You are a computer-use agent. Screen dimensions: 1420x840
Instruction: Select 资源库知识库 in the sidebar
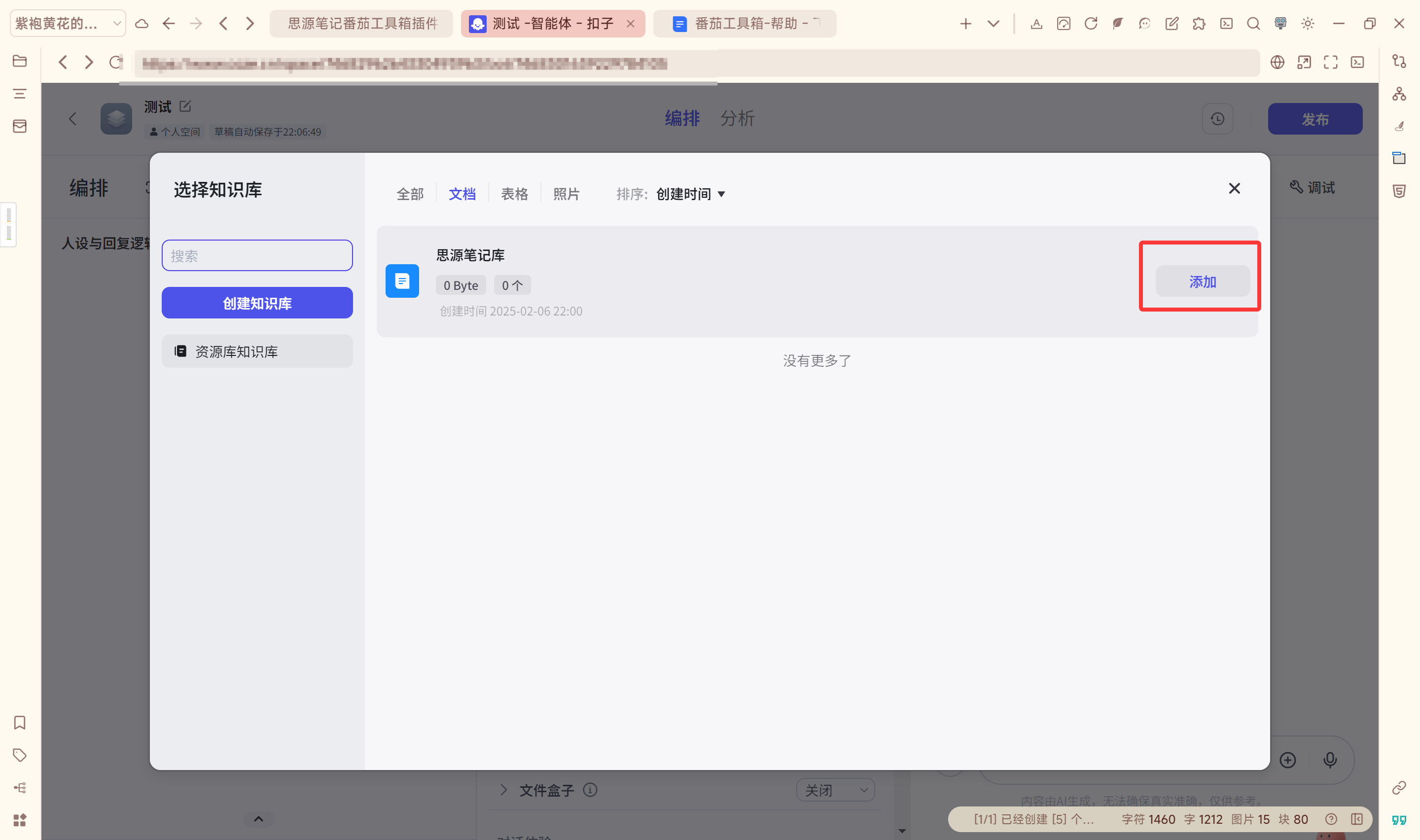tap(257, 351)
